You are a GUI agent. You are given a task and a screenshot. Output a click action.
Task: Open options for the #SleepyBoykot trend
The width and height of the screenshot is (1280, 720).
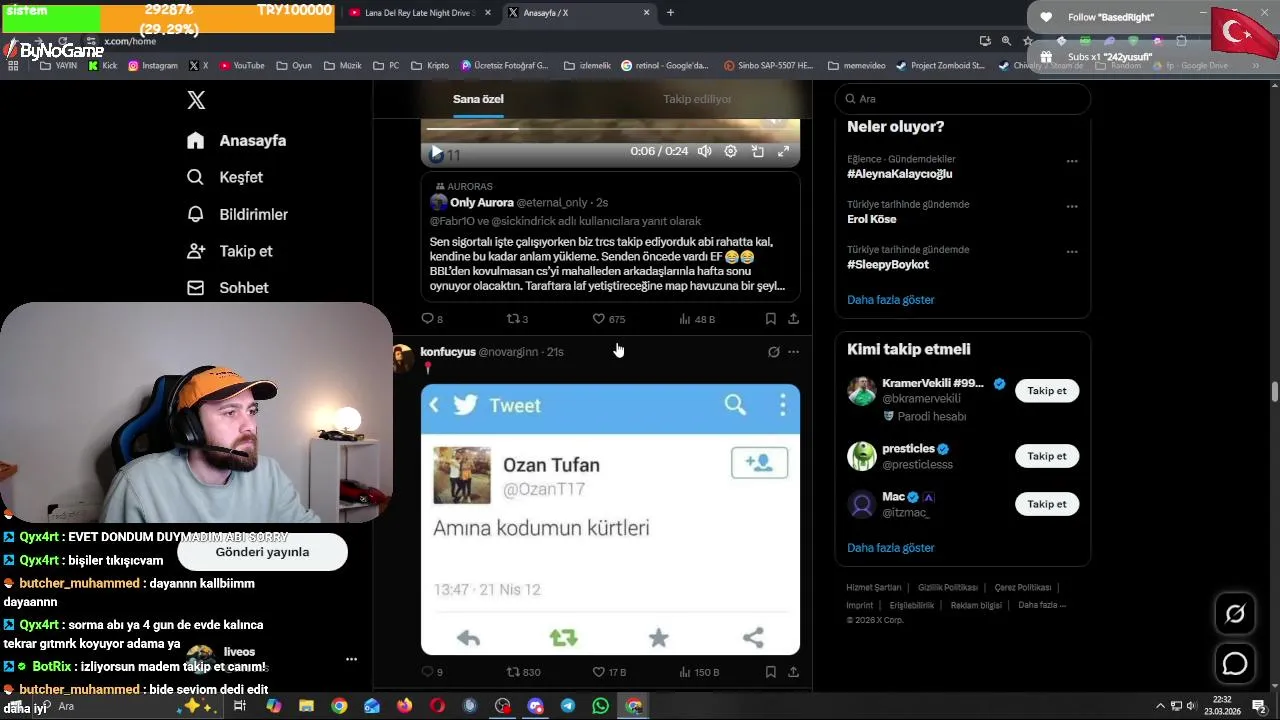coord(1072,252)
